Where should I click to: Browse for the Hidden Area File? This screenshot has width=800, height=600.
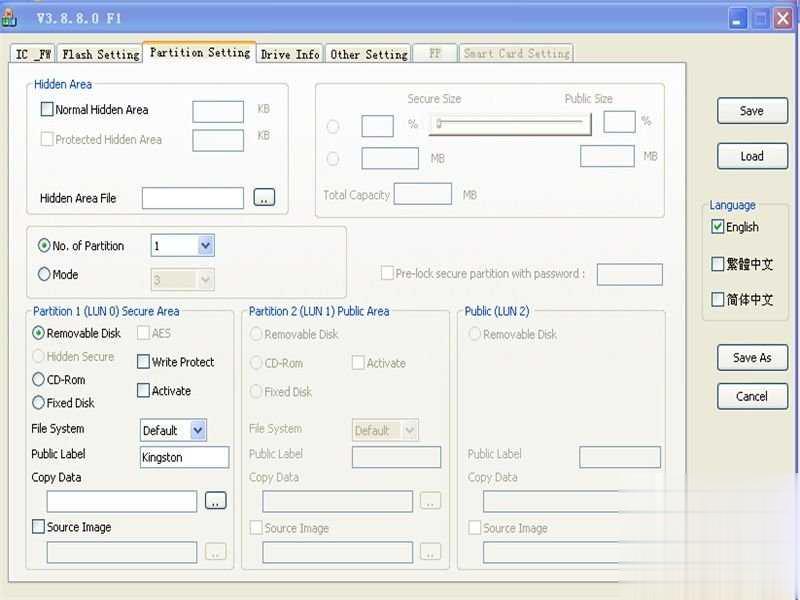coord(264,197)
